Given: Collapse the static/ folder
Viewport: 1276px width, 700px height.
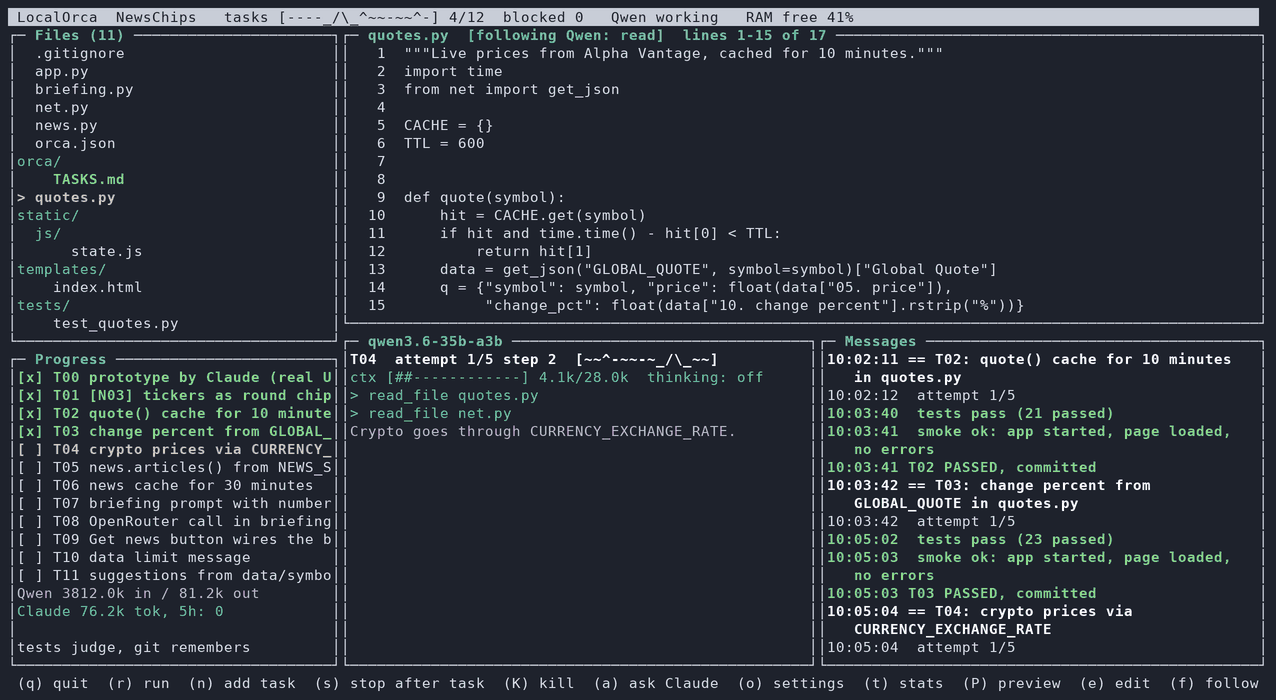Looking at the screenshot, I should pyautogui.click(x=48, y=215).
